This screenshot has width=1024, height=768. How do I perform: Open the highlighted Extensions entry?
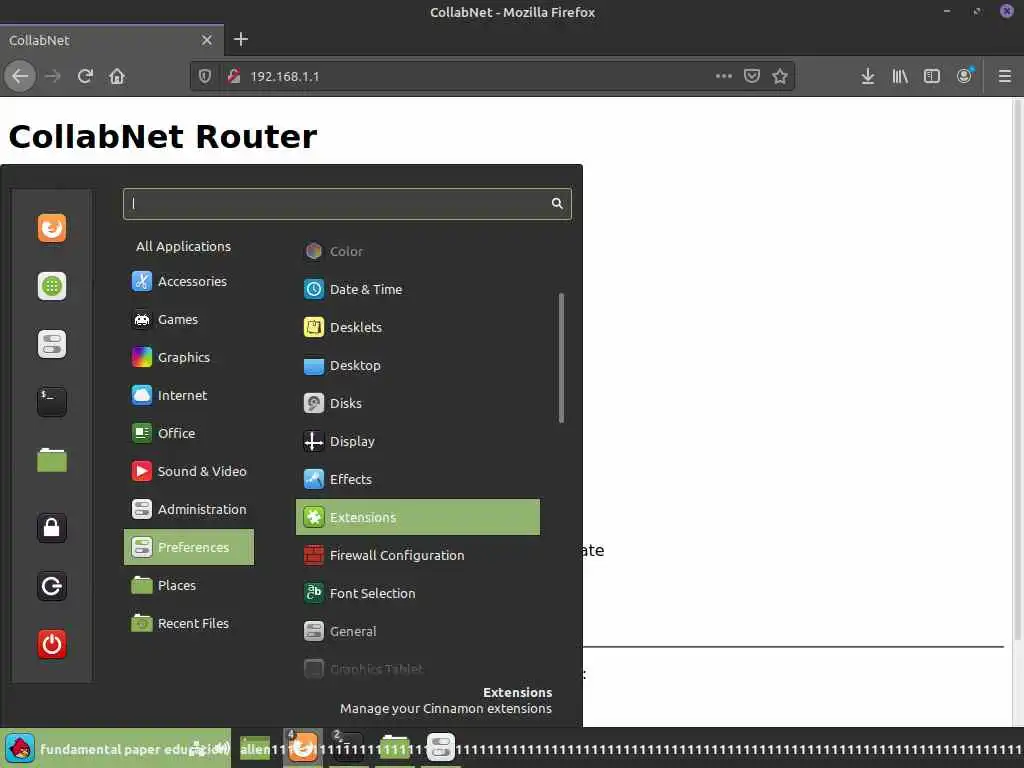click(418, 517)
